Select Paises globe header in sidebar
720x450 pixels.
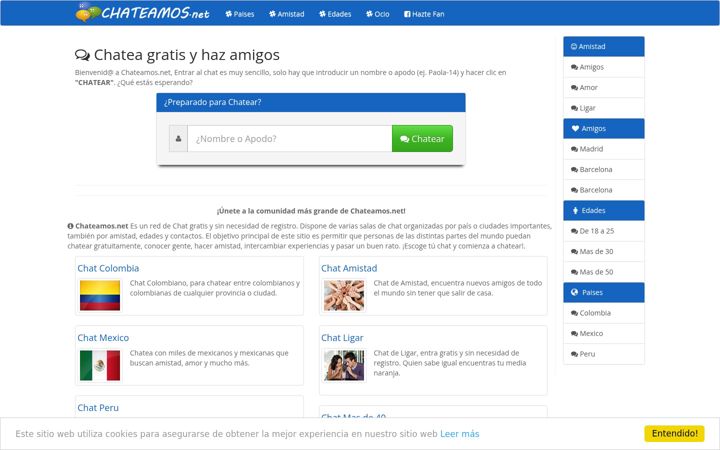coord(604,292)
